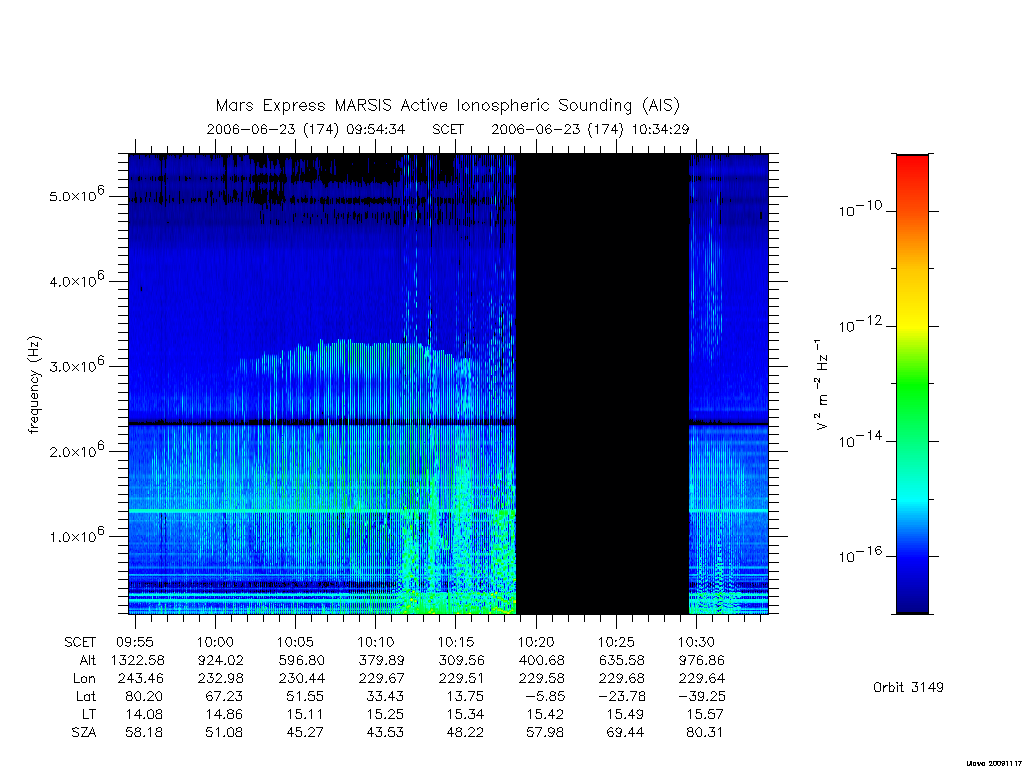Click the 'Orbit 3149' label
The width and height of the screenshot is (1024, 768).
908,687
